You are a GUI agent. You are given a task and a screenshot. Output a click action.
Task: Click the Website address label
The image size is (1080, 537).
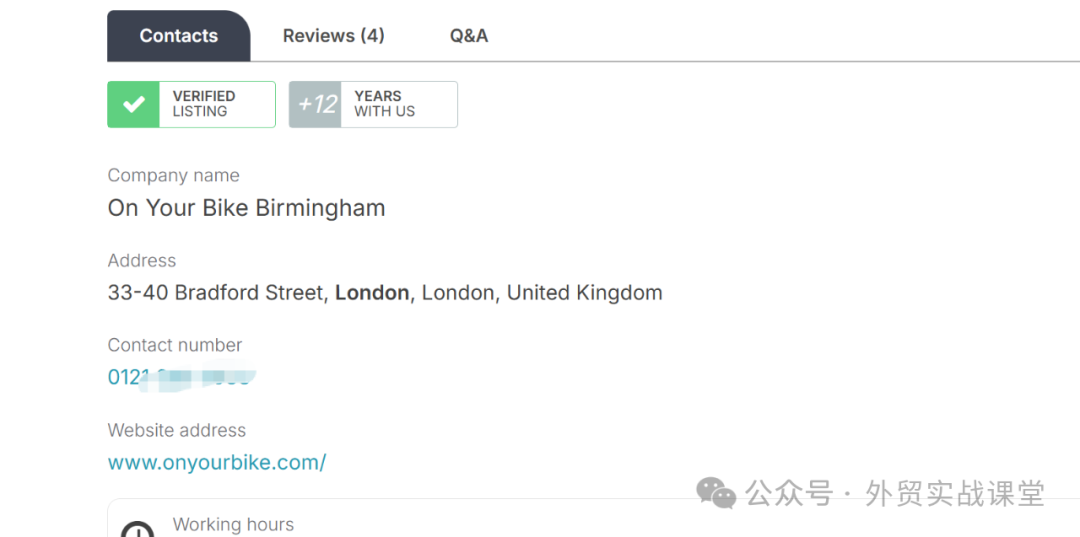[x=176, y=430]
